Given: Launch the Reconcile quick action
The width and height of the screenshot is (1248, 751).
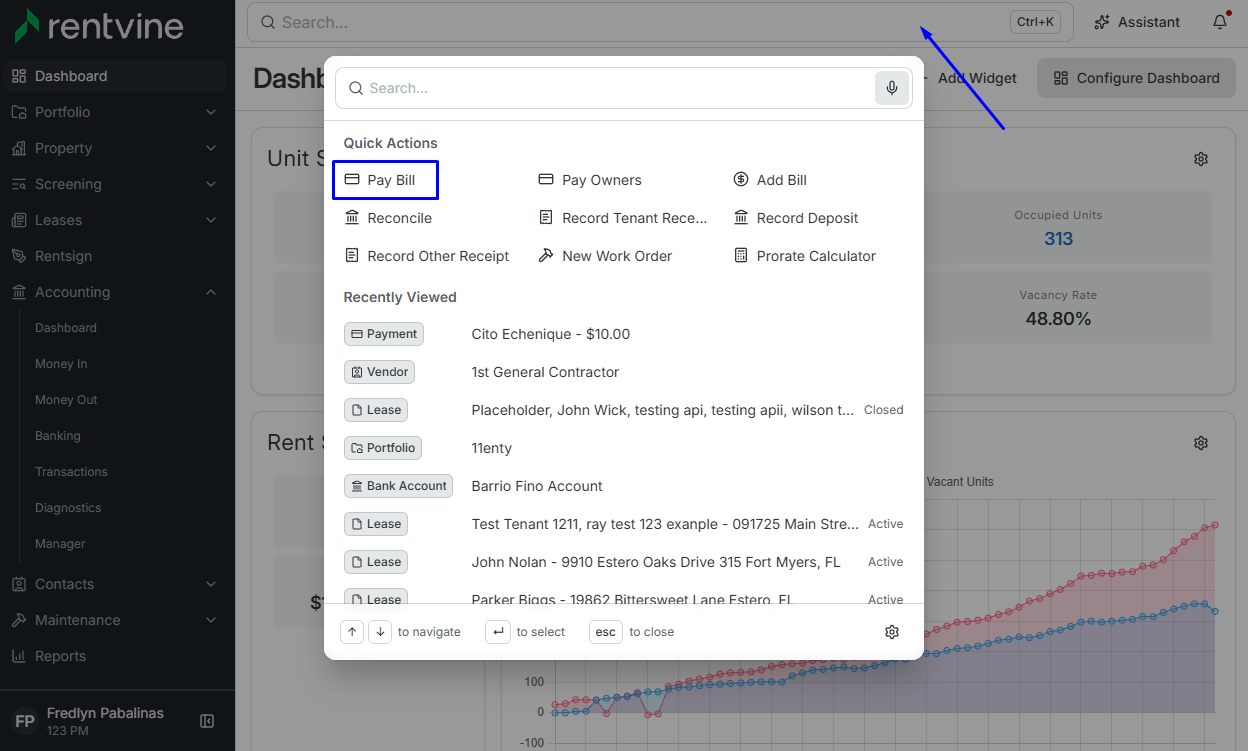Looking at the screenshot, I should [x=388, y=218].
